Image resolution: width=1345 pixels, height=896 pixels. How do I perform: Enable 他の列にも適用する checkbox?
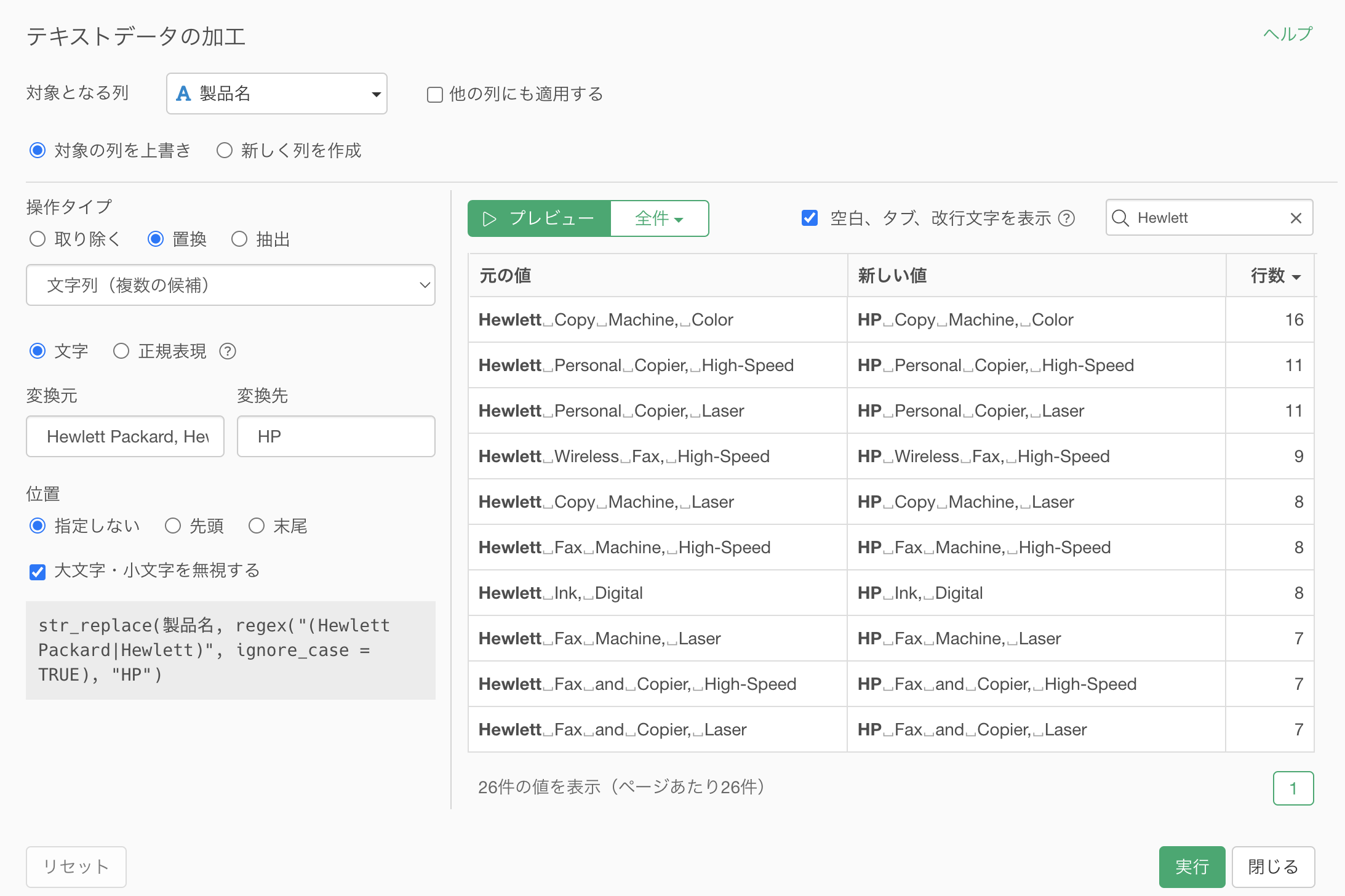click(x=435, y=95)
